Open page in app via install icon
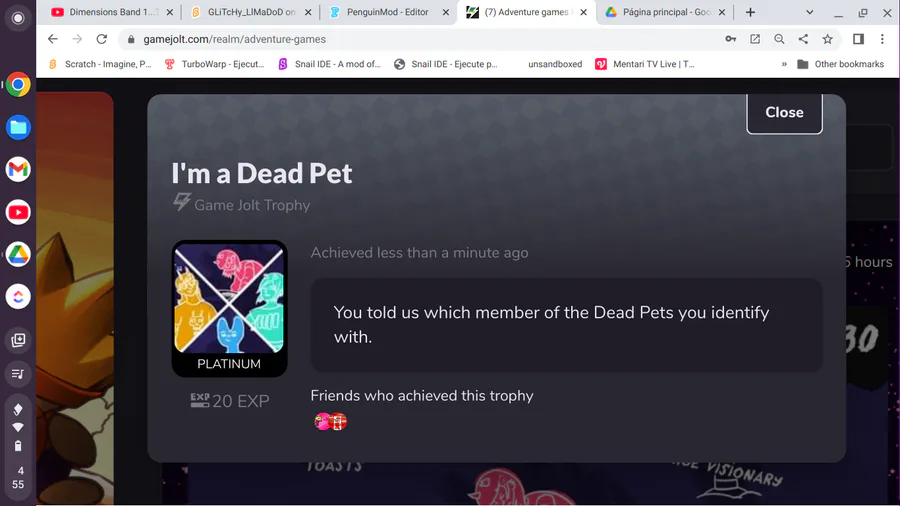This screenshot has width=900, height=506. [x=755, y=39]
